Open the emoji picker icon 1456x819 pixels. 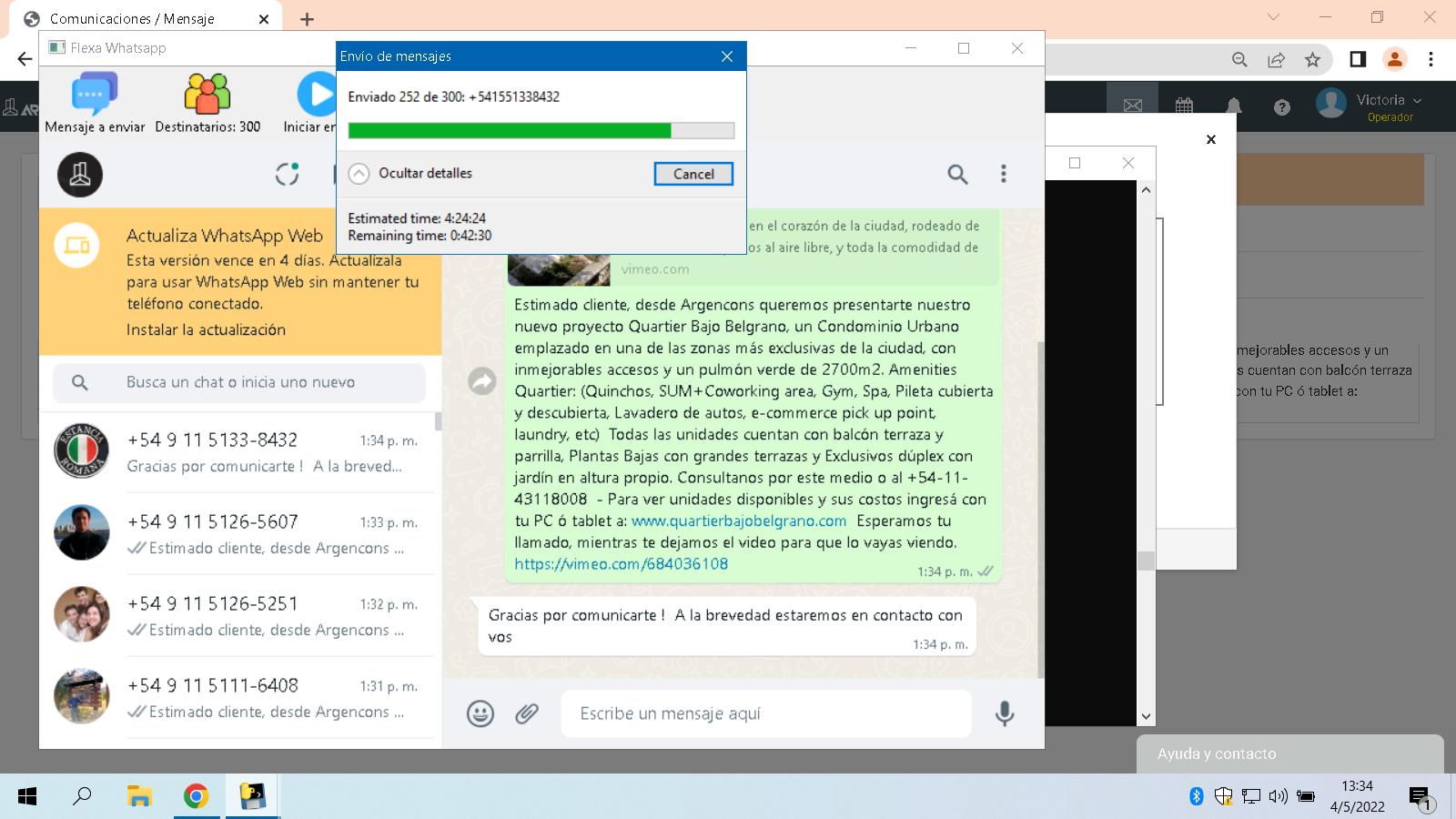tap(480, 713)
